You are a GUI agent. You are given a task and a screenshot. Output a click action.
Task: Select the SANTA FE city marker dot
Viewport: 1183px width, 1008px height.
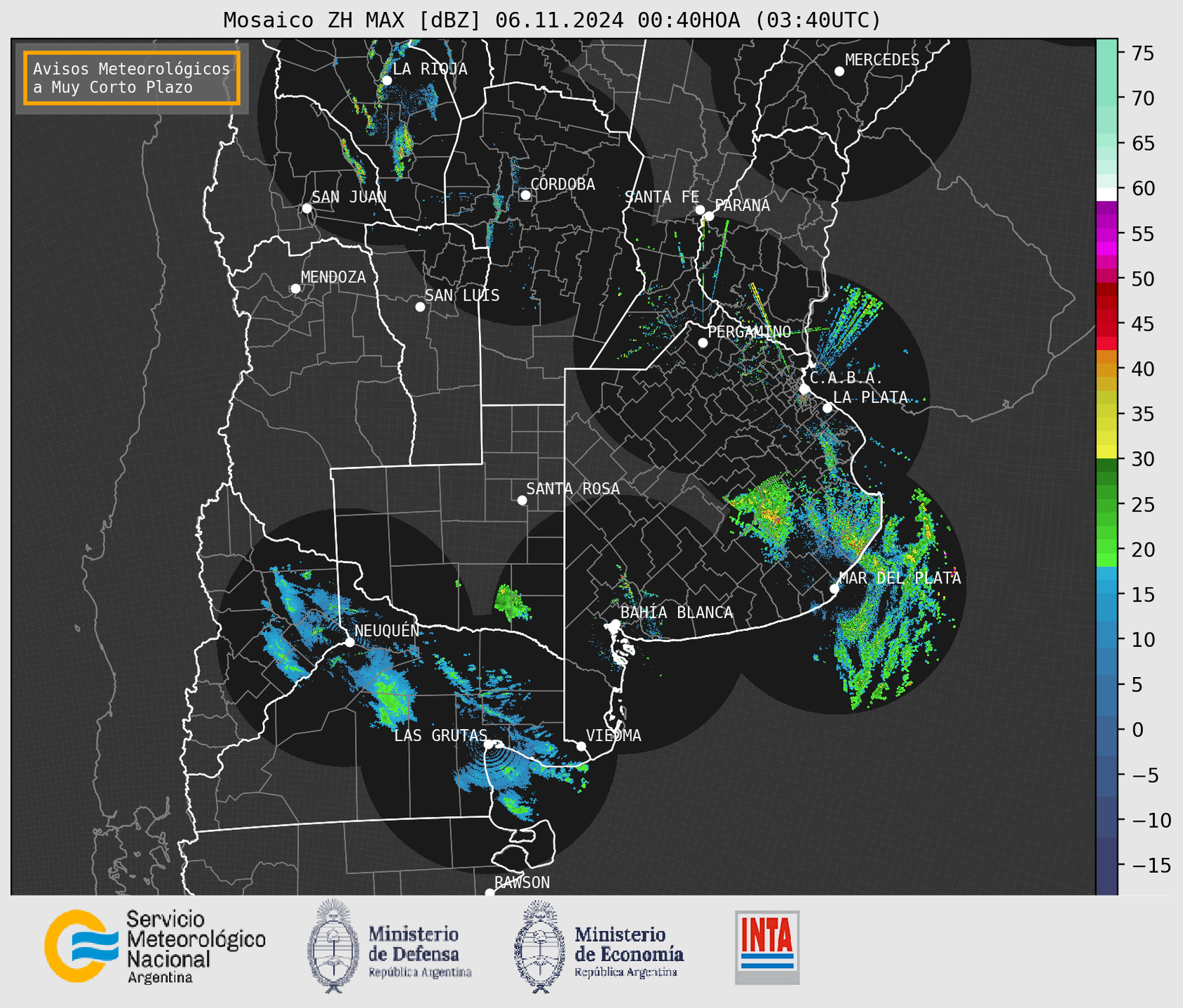(700, 210)
